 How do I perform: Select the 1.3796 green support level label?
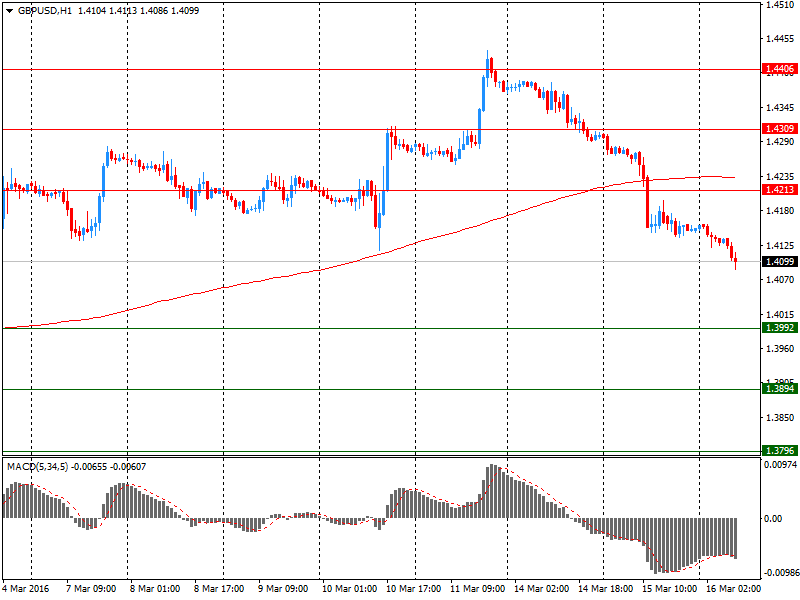click(780, 451)
